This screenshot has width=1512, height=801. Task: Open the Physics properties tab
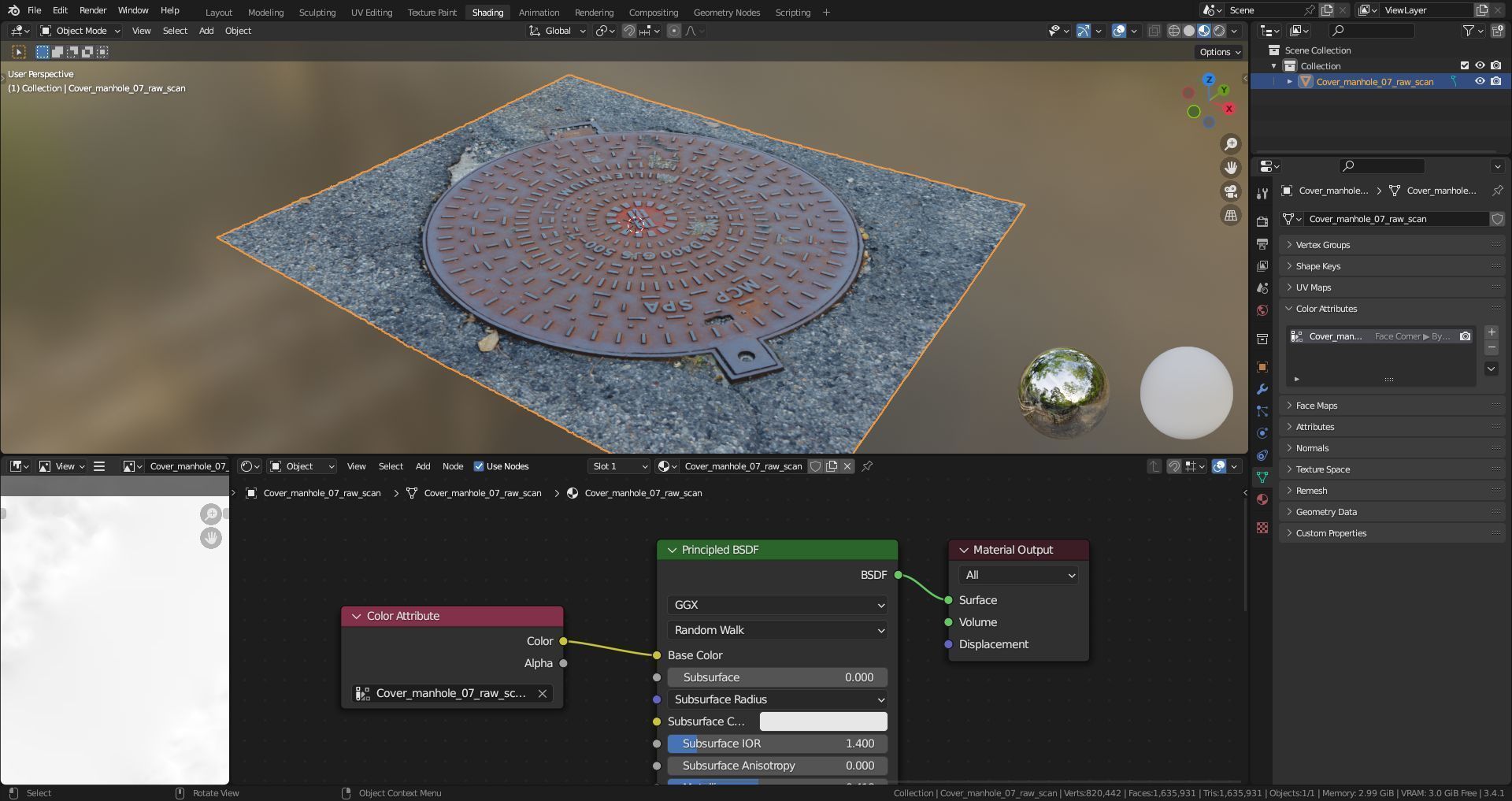(1262, 433)
